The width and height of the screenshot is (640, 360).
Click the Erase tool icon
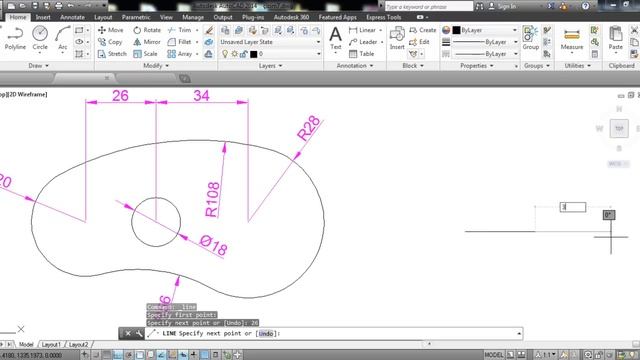(209, 30)
